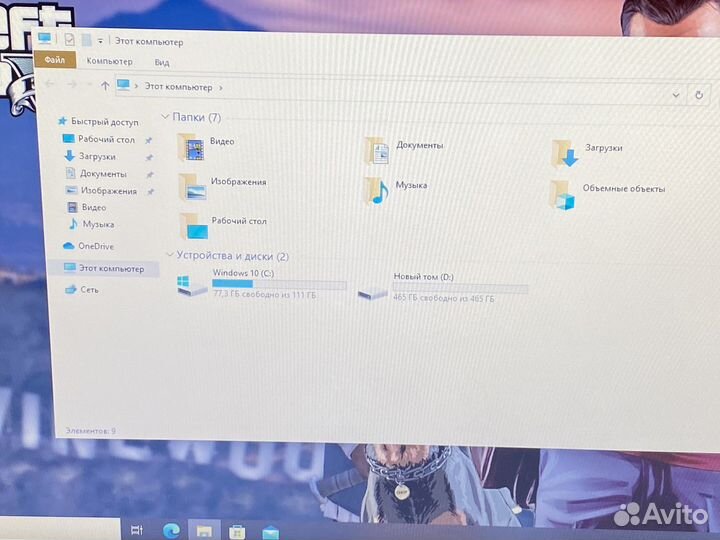Collapse the Устройства и диски (2) group
Viewport: 720px width, 540px height.
pos(170,255)
